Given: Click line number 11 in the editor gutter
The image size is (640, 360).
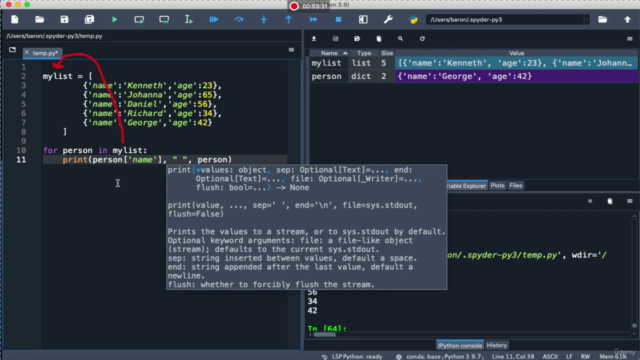Looking at the screenshot, I should click(x=21, y=160).
